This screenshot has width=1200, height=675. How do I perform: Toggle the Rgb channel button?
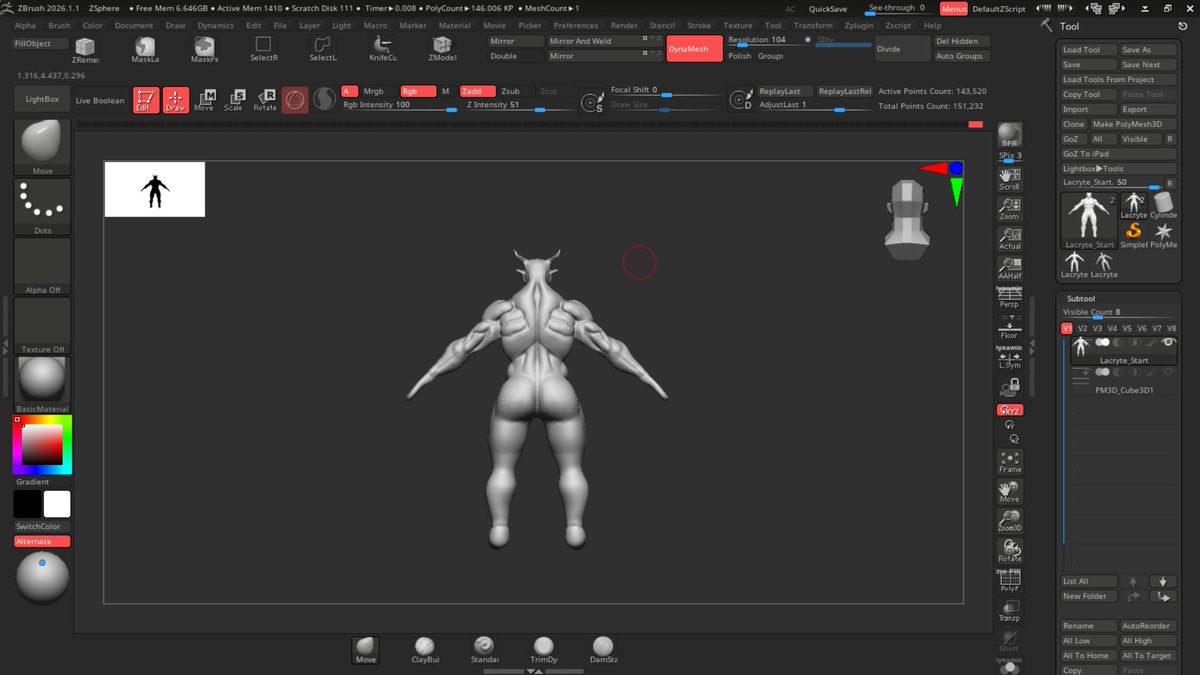tap(418, 91)
